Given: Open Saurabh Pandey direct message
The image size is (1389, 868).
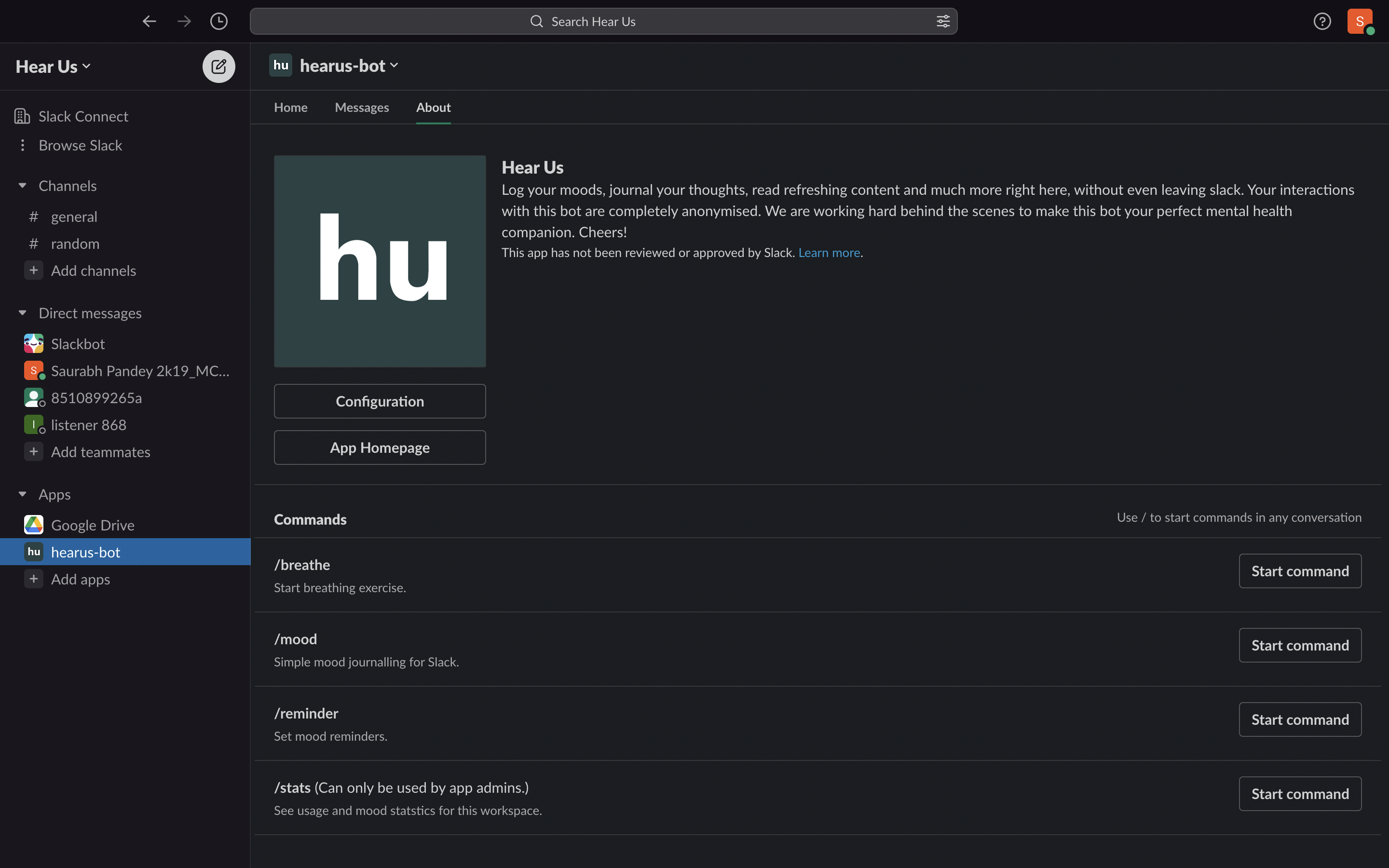Looking at the screenshot, I should pyautogui.click(x=125, y=371).
